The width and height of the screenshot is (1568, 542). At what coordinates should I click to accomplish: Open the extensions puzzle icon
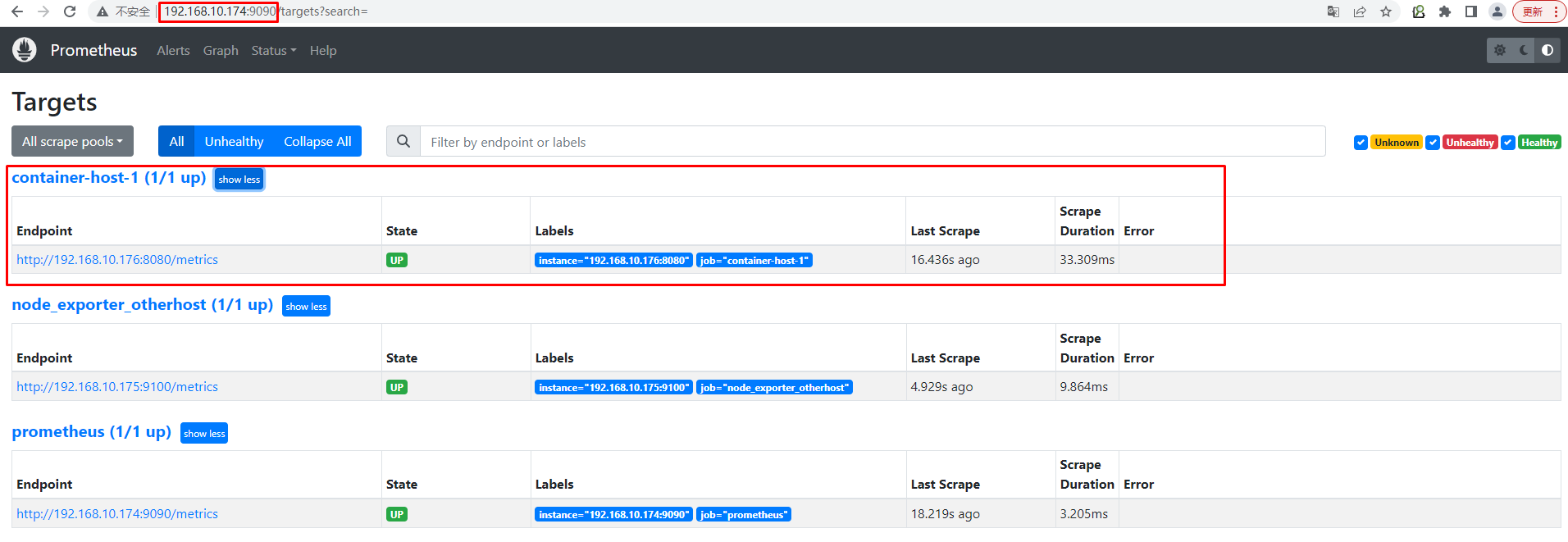[1445, 11]
